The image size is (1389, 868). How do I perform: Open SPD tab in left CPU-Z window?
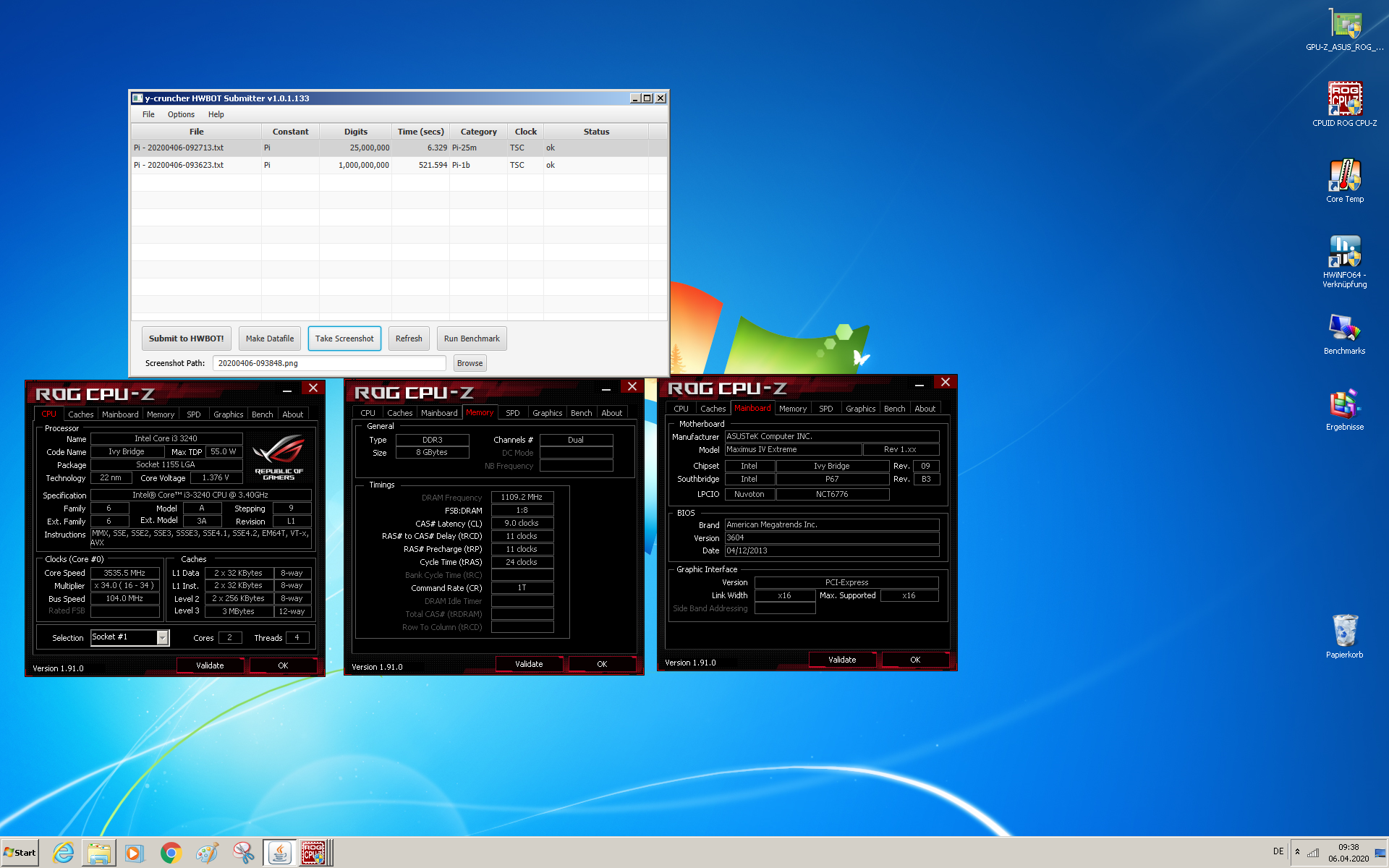click(x=194, y=414)
